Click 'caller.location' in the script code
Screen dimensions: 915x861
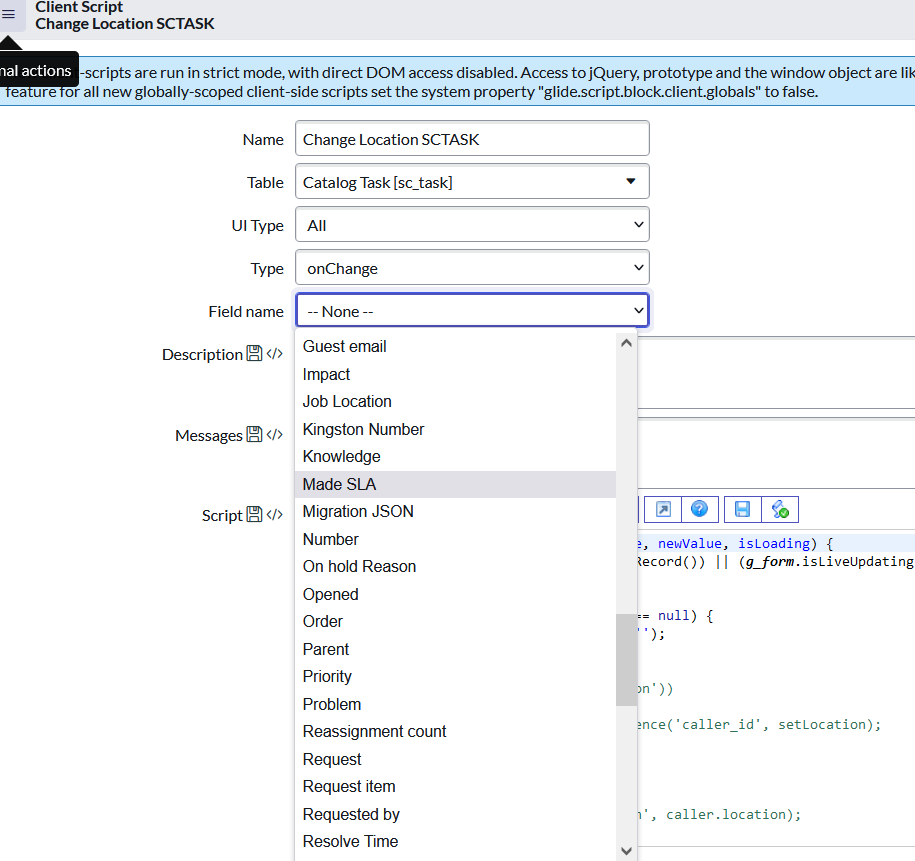725,814
